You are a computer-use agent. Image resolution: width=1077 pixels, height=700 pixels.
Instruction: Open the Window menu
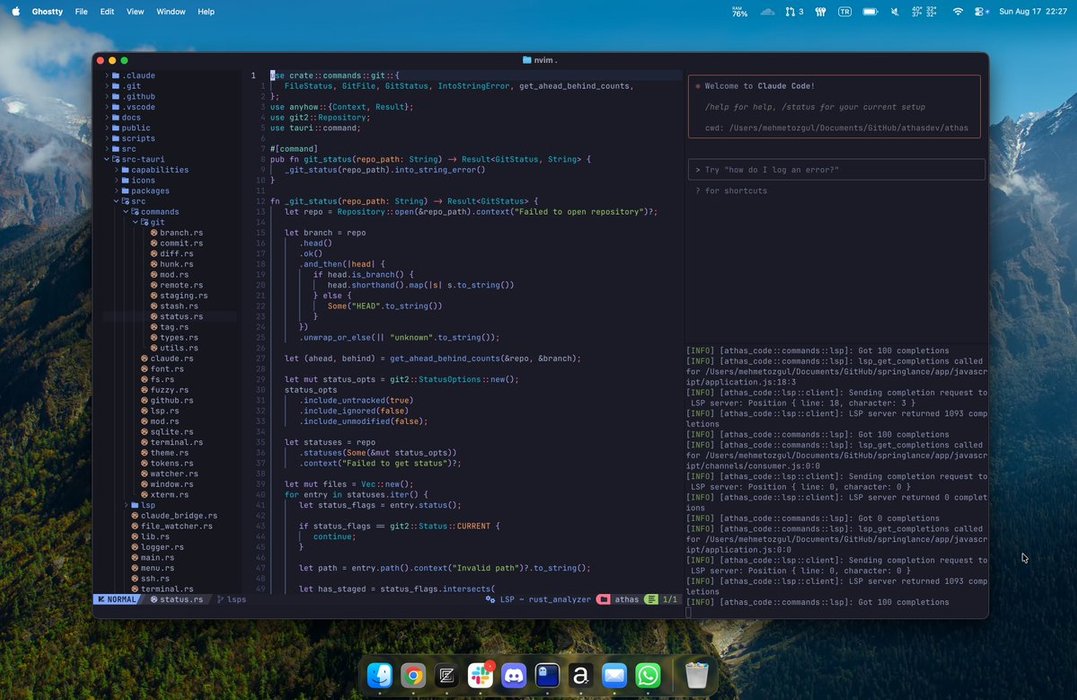[x=171, y=12]
